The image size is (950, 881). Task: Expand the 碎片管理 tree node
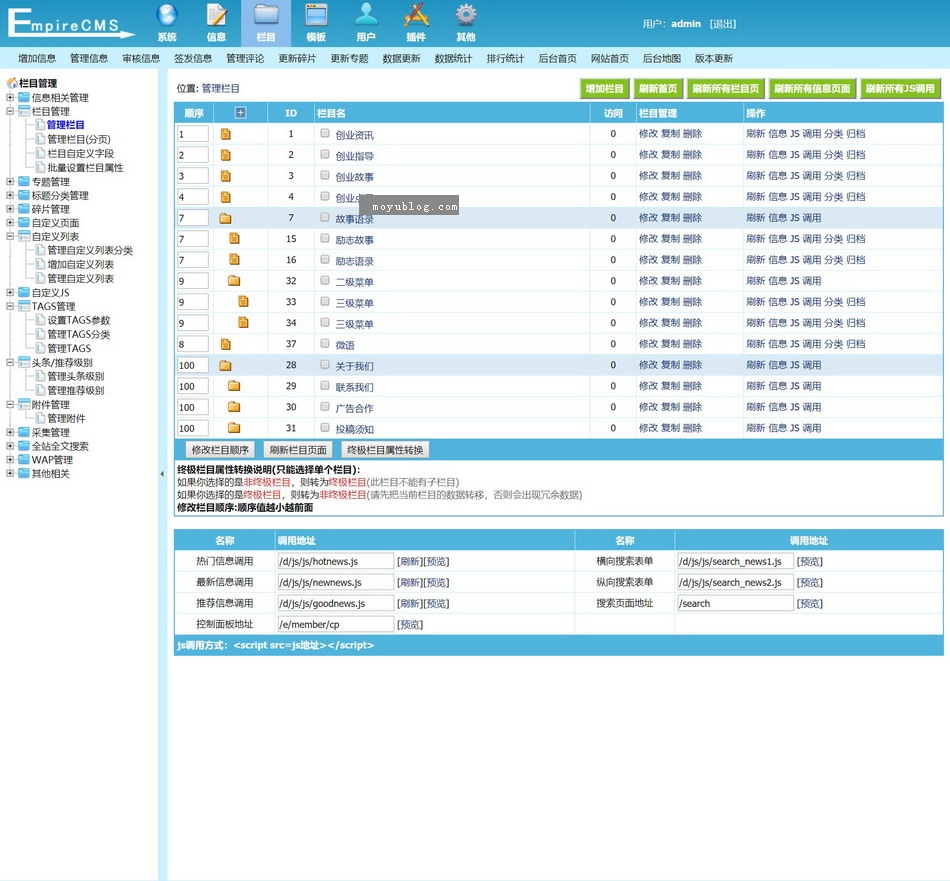click(10, 209)
